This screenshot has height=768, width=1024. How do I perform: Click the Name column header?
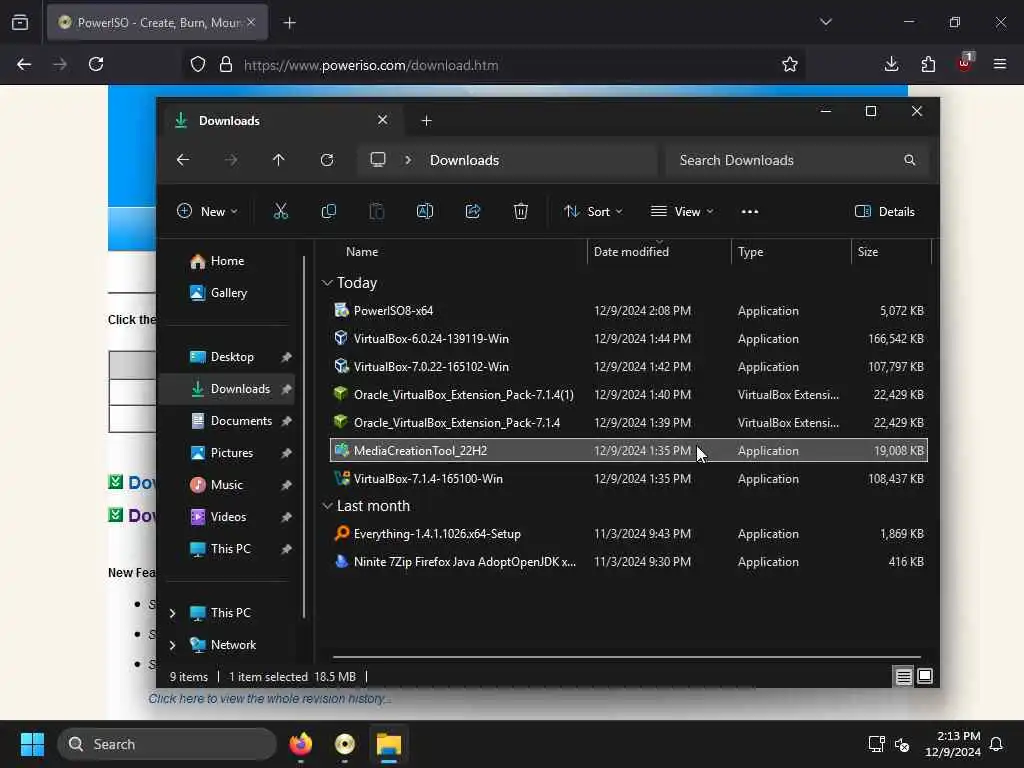[x=362, y=252]
